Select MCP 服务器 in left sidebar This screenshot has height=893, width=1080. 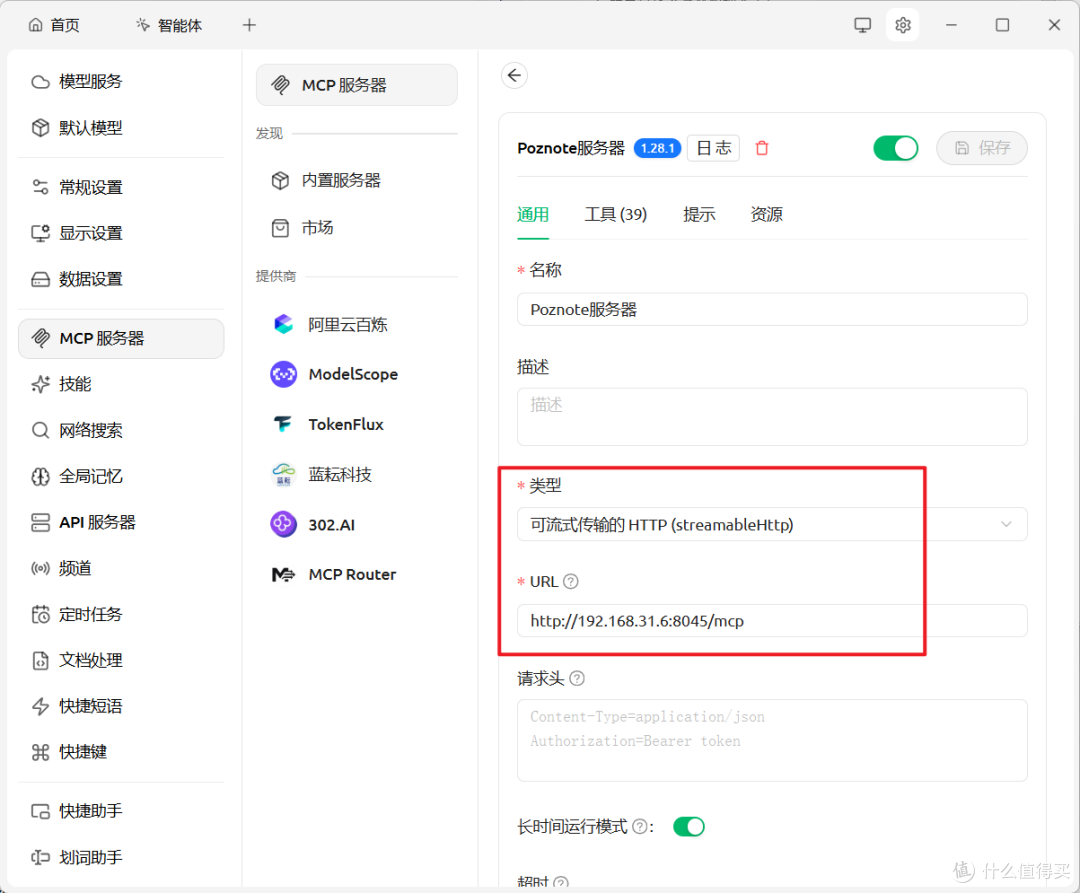[121, 339]
